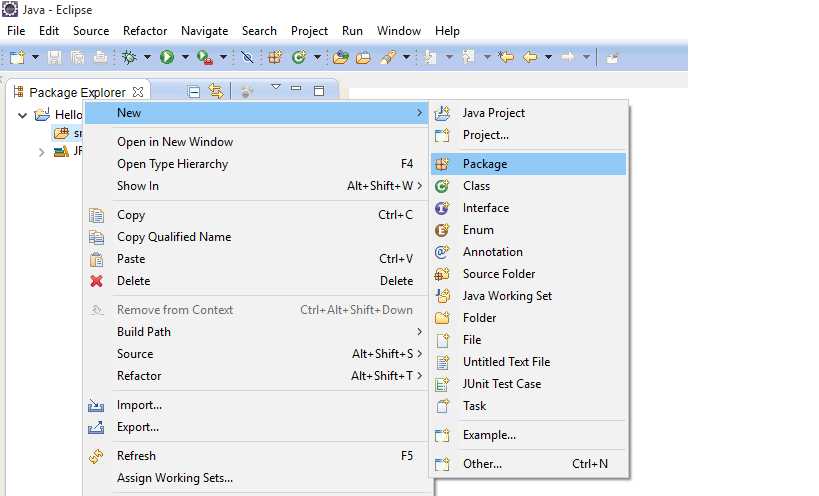Open the Package Explorer View Menu triangle
Screen dimensions: 819x496
click(x=276, y=87)
